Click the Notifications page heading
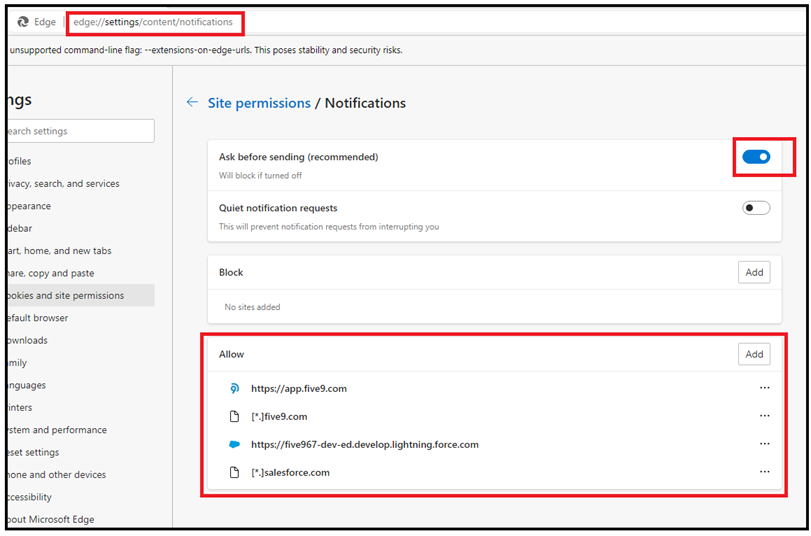The image size is (811, 536). tap(365, 103)
